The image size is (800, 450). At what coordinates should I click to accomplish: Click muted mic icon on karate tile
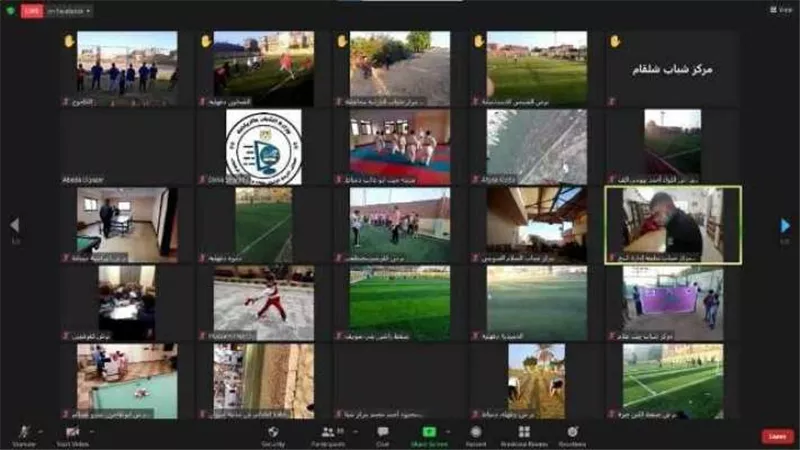point(338,180)
